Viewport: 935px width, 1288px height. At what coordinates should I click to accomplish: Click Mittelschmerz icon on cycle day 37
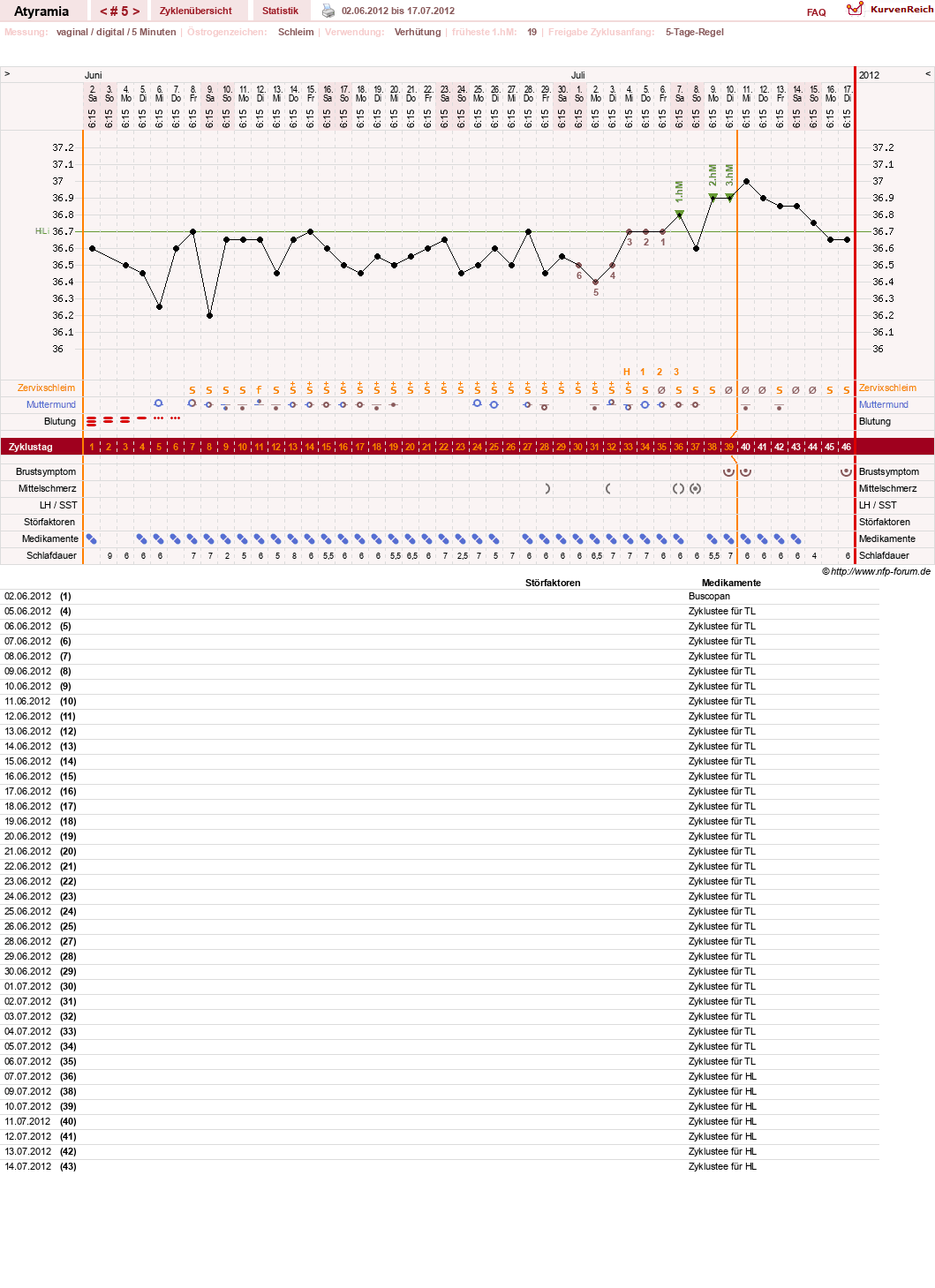(696, 488)
